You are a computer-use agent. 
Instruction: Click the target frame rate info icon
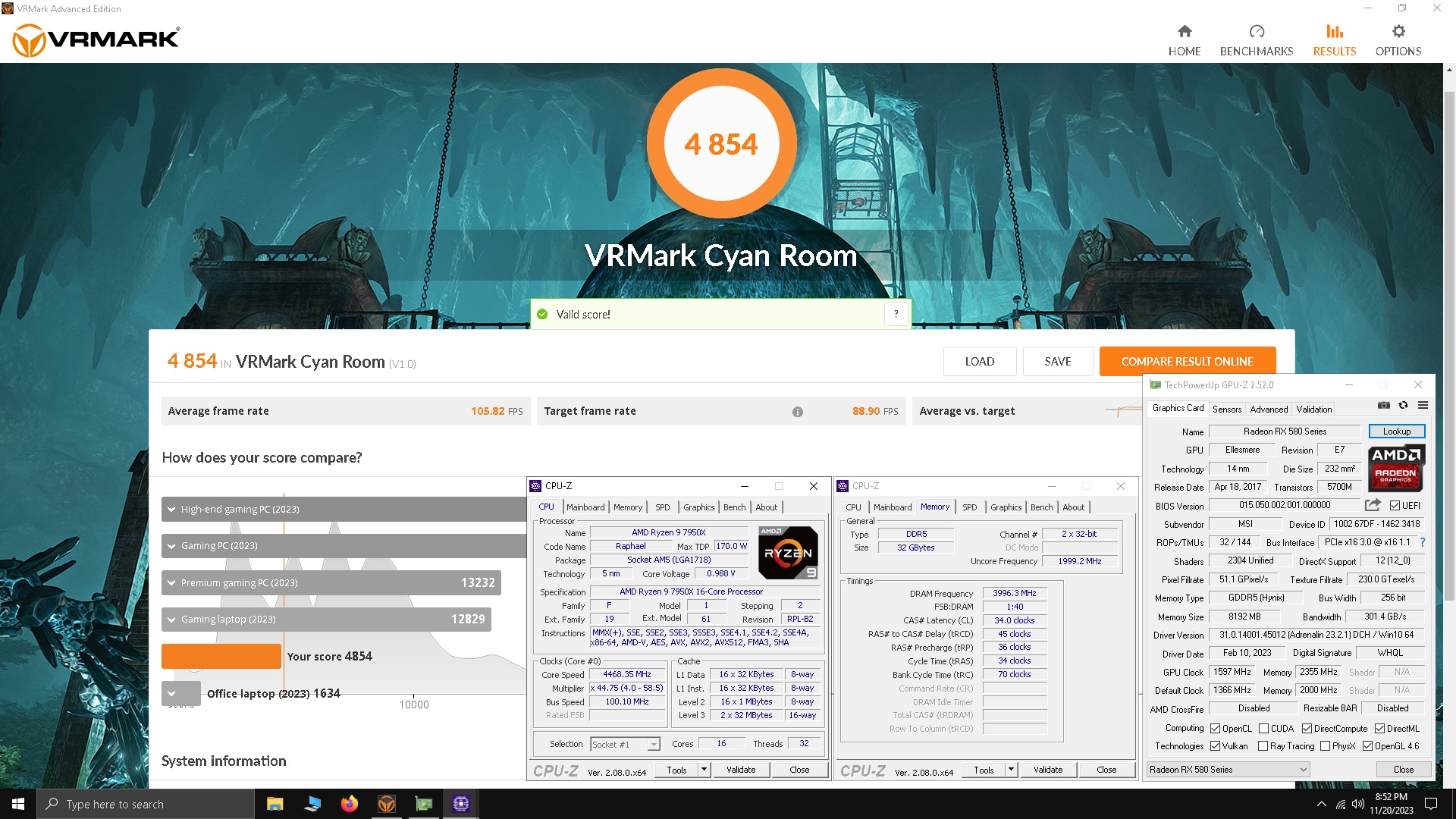pos(797,412)
